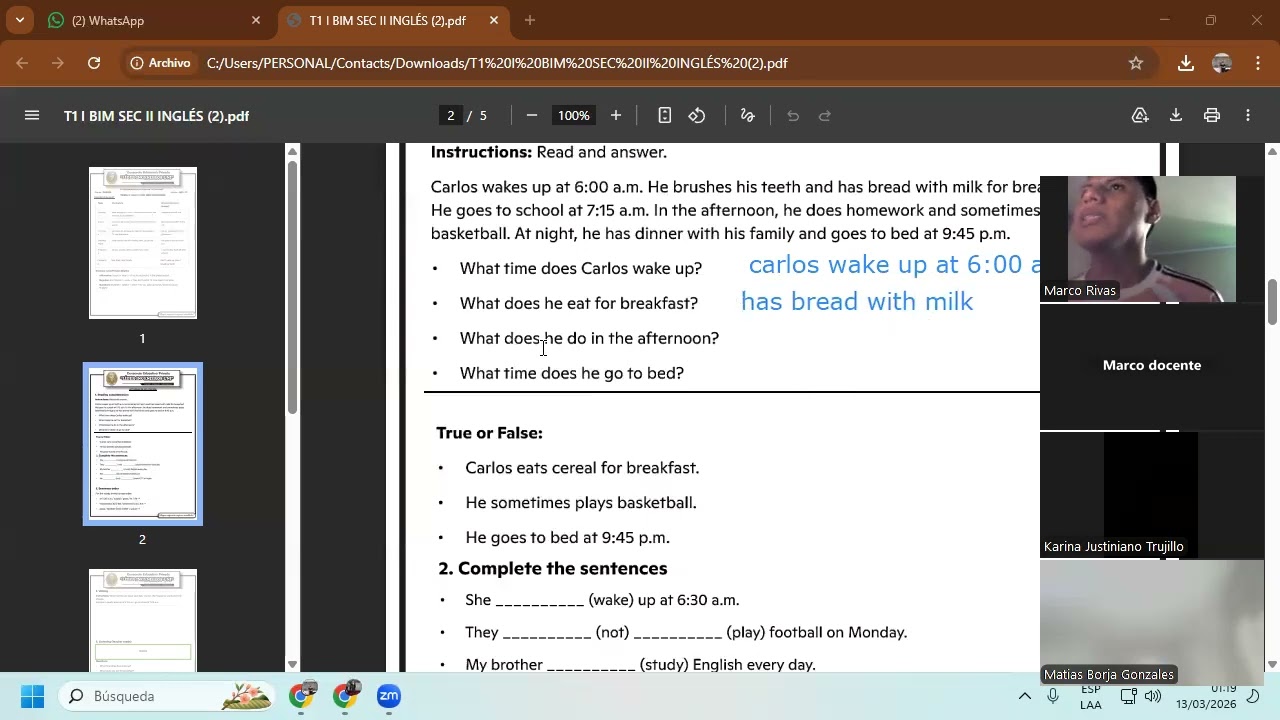Close the WhatsApp tab
This screenshot has width=1280, height=720.
tap(256, 20)
